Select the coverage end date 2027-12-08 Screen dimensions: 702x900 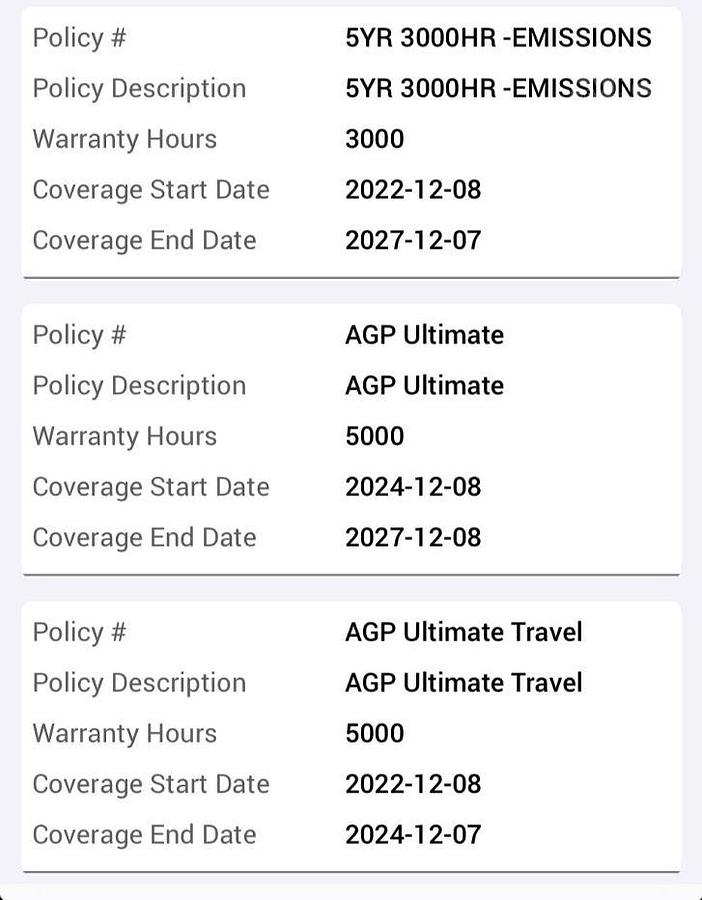point(413,537)
